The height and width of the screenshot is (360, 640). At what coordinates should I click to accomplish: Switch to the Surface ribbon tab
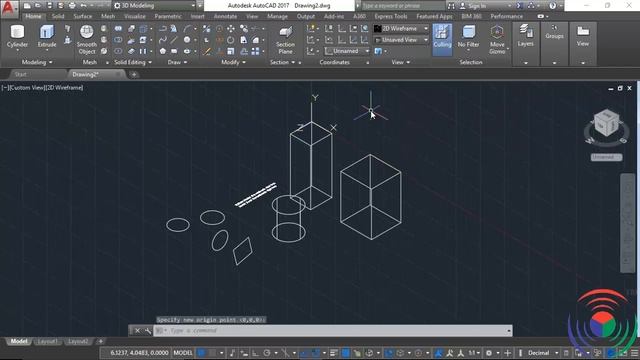coord(82,16)
